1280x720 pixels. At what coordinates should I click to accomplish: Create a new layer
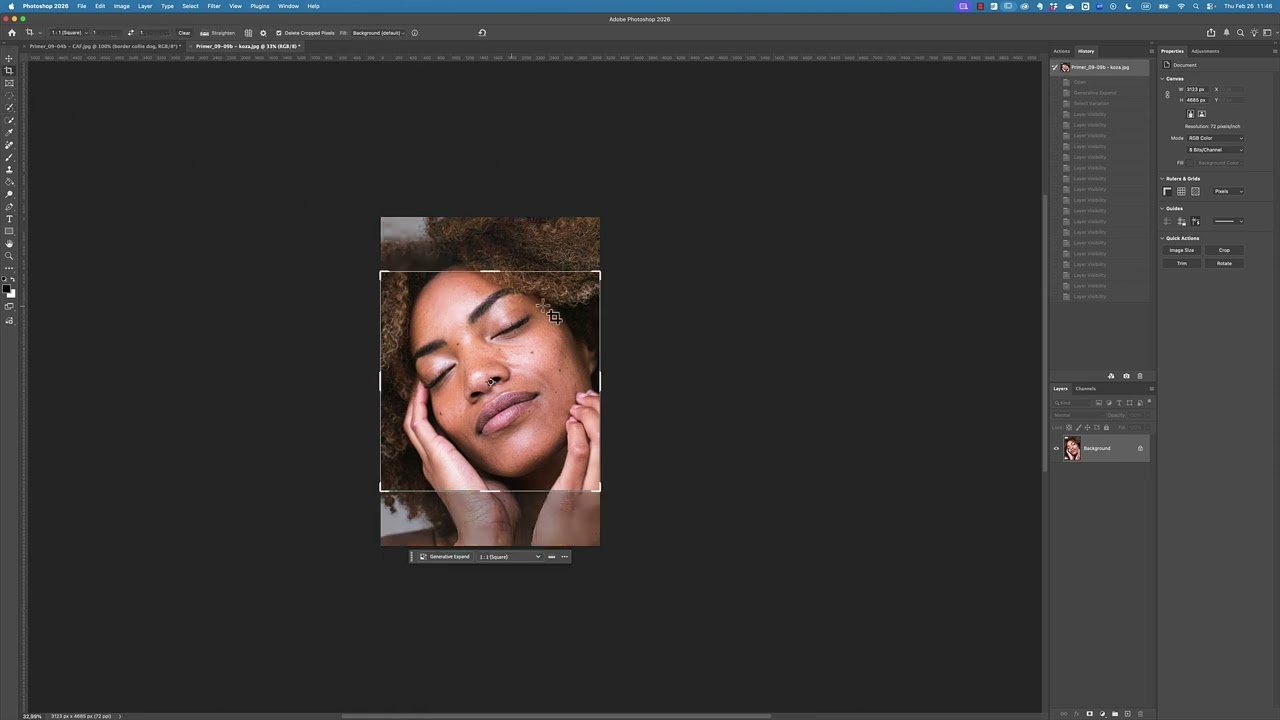[x=1128, y=714]
